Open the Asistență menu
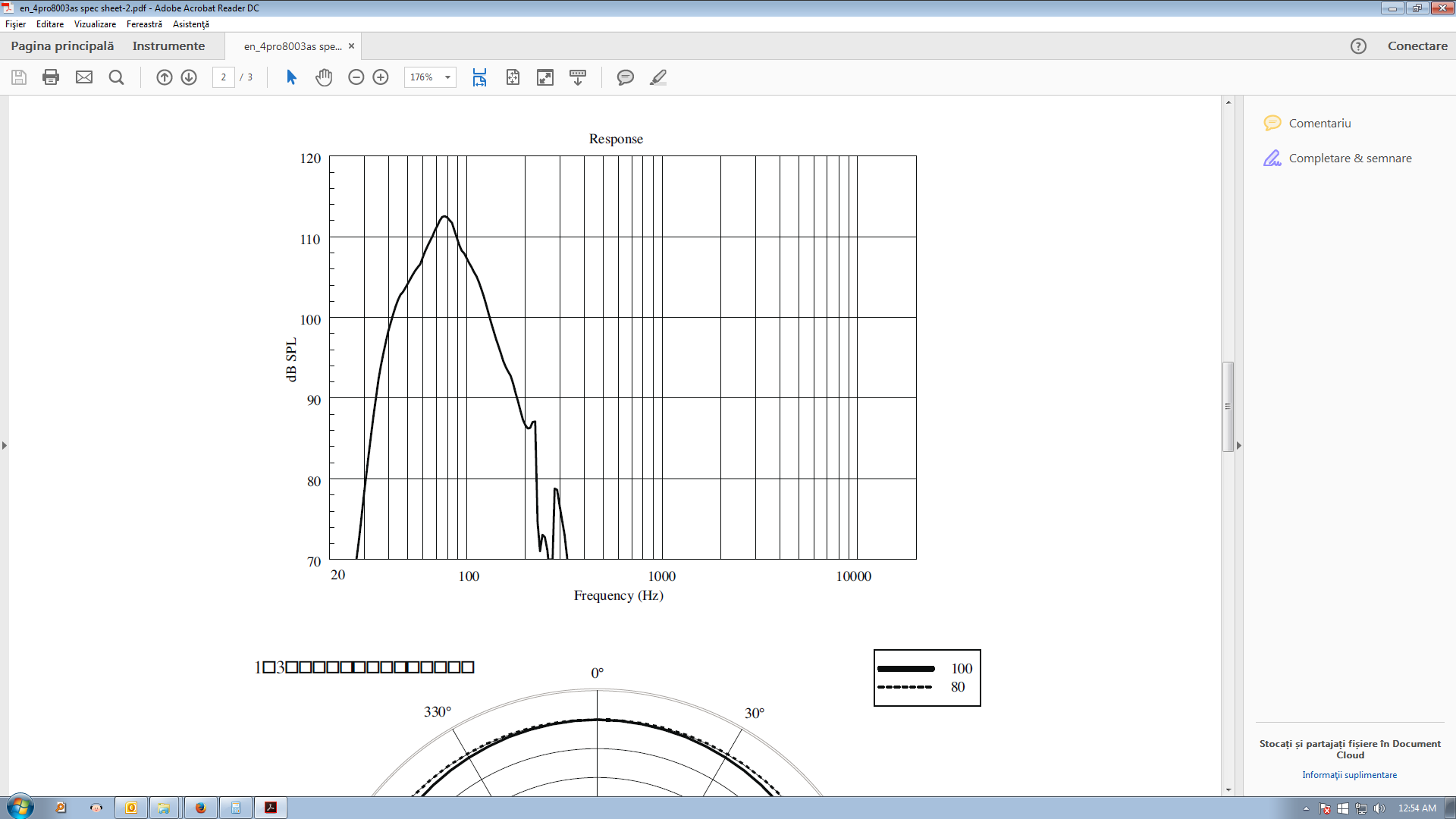The image size is (1456, 819). pyautogui.click(x=191, y=24)
